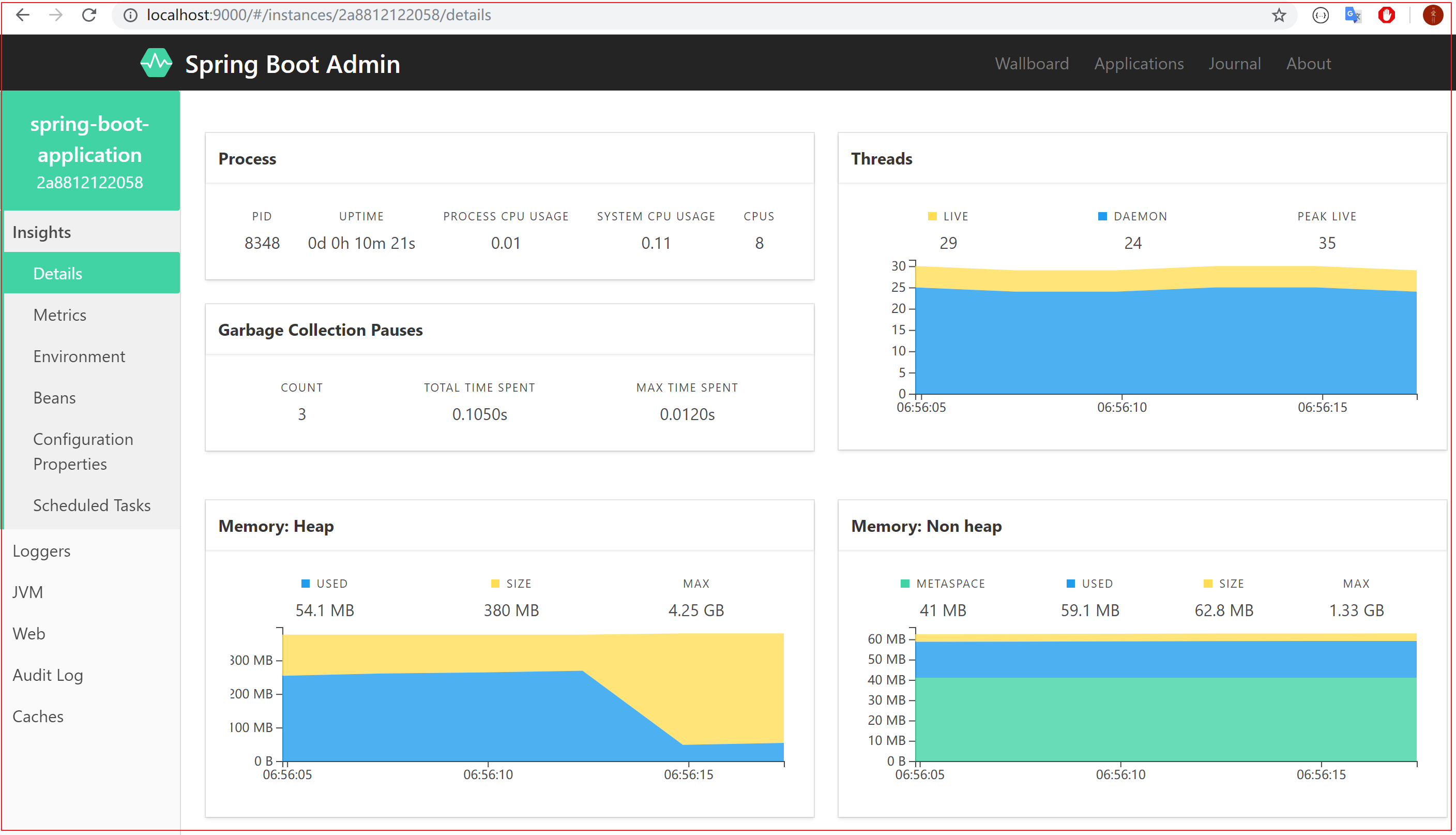Click the spring-boot-application instance header

point(90,151)
